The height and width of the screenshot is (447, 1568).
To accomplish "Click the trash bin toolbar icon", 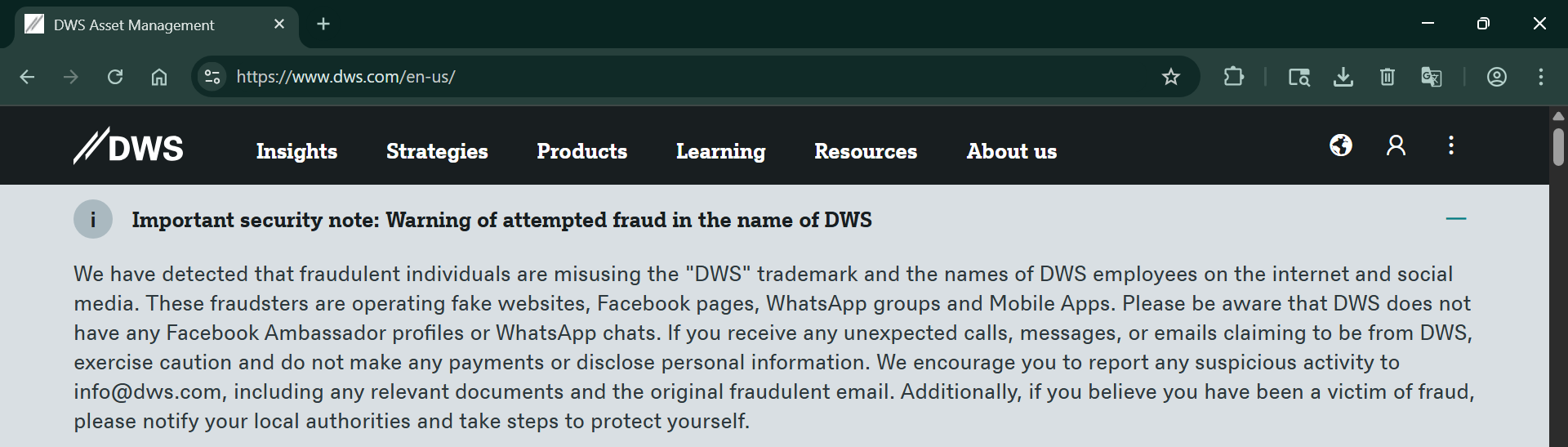I will point(1387,77).
